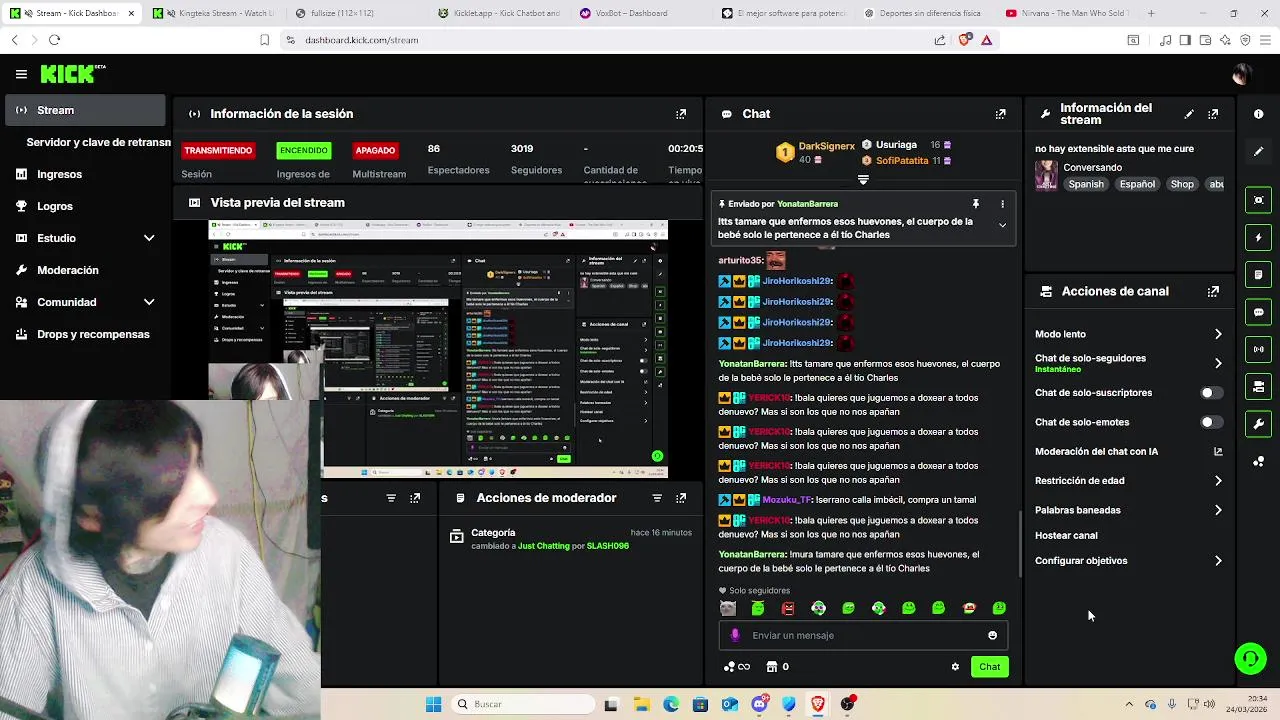This screenshot has width=1280, height=720.
Task: Open the emoji picker in message box
Action: pyautogui.click(x=992, y=635)
